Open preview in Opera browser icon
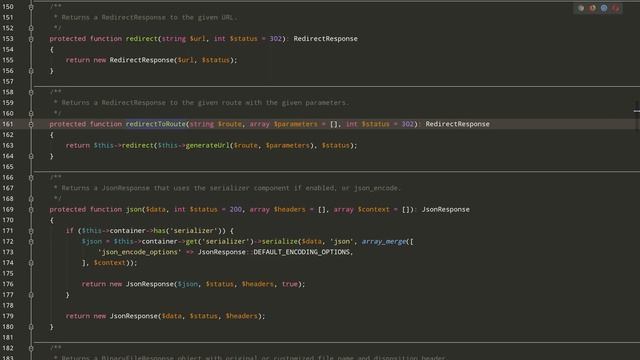 [615, 8]
